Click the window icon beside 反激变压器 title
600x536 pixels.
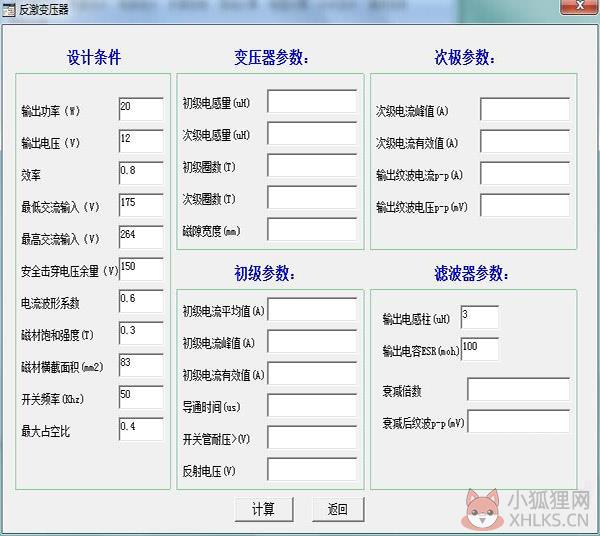[x=9, y=10]
